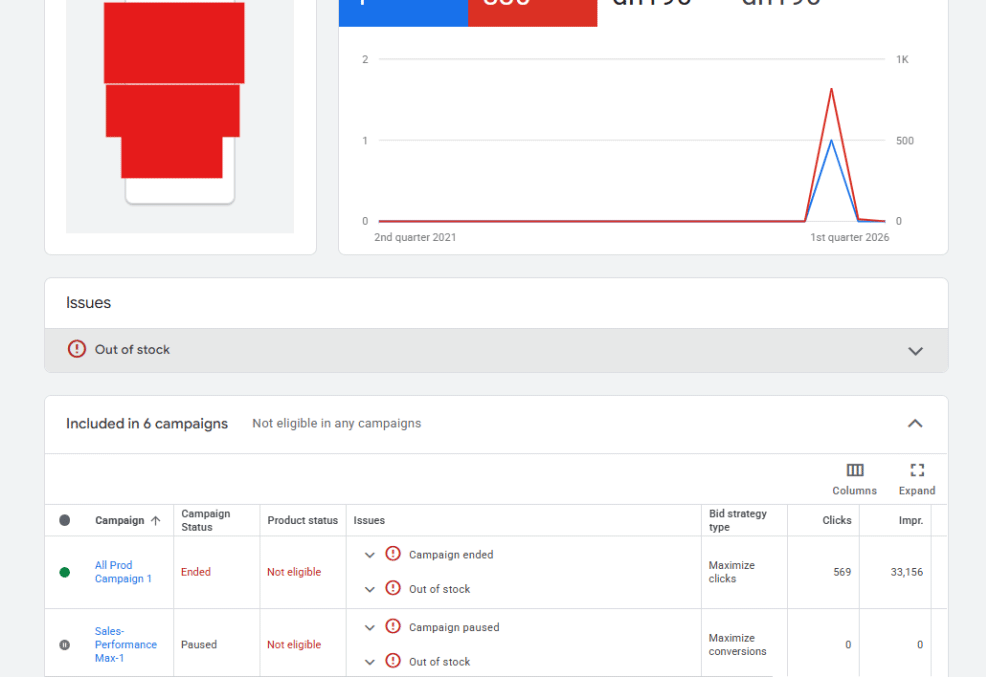Click the error icon beside Campaign paused
Screen dimensions: 986x677
pos(393,627)
